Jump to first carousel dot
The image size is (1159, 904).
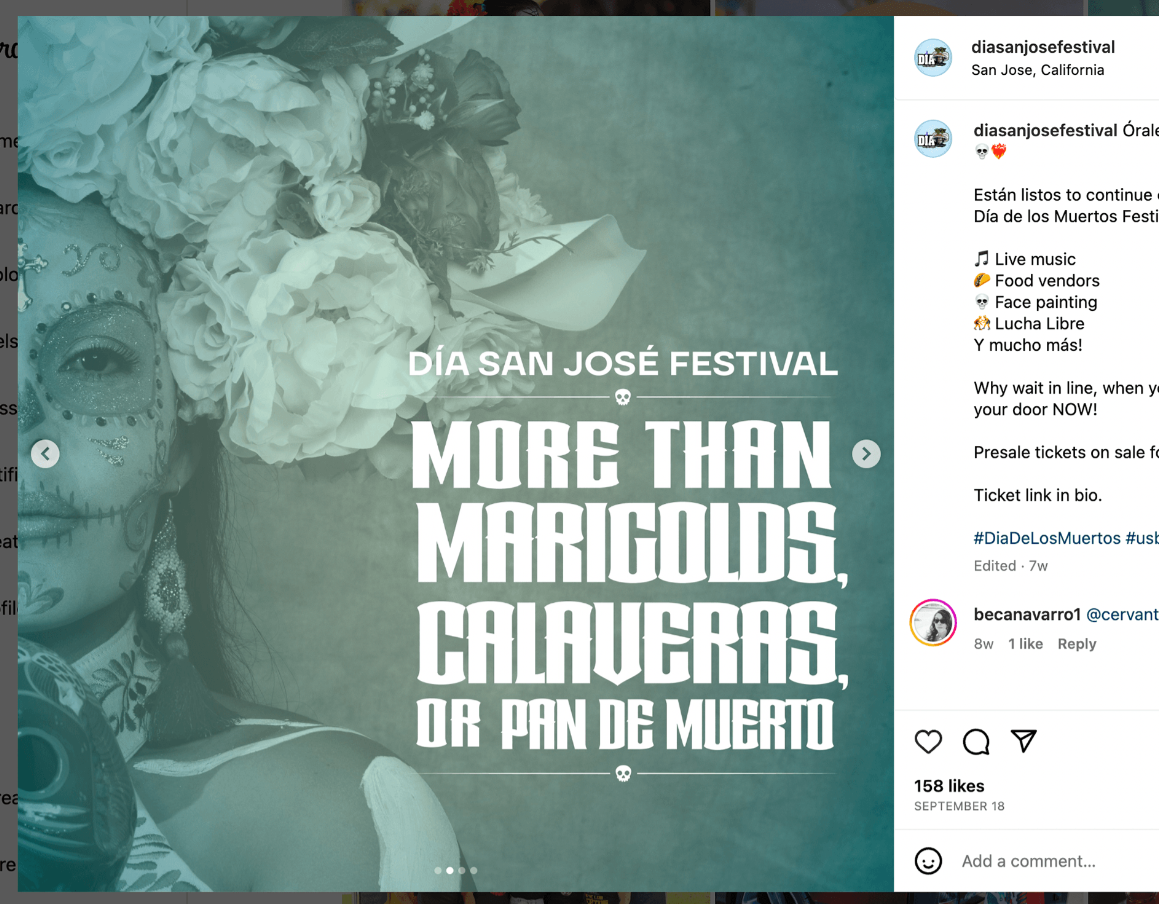click(x=438, y=870)
